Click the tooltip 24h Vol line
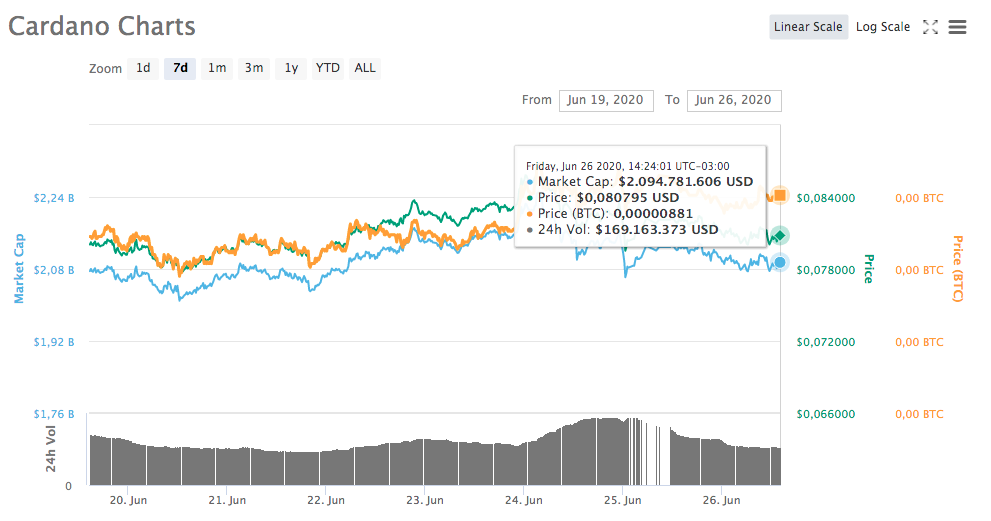Image resolution: width=991 pixels, height=521 pixels. [622, 230]
